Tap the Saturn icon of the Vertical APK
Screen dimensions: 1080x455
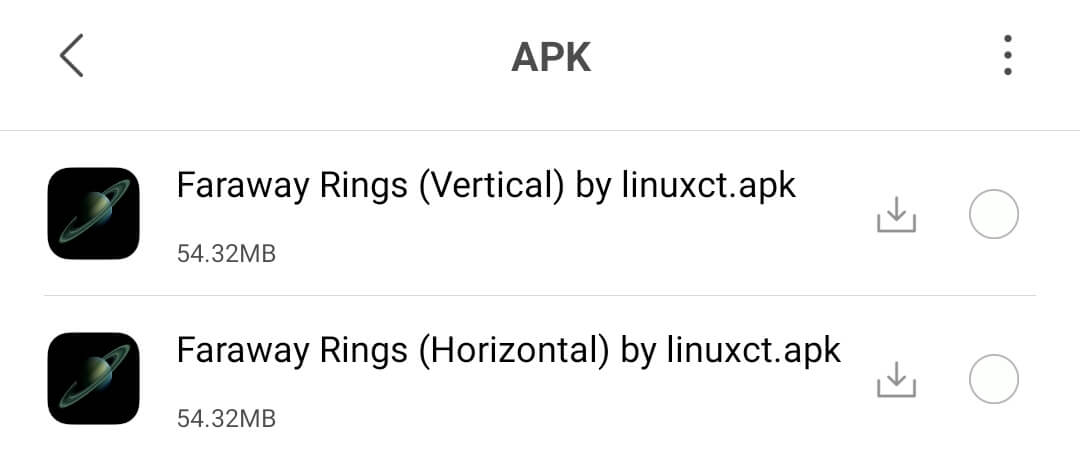point(93,213)
